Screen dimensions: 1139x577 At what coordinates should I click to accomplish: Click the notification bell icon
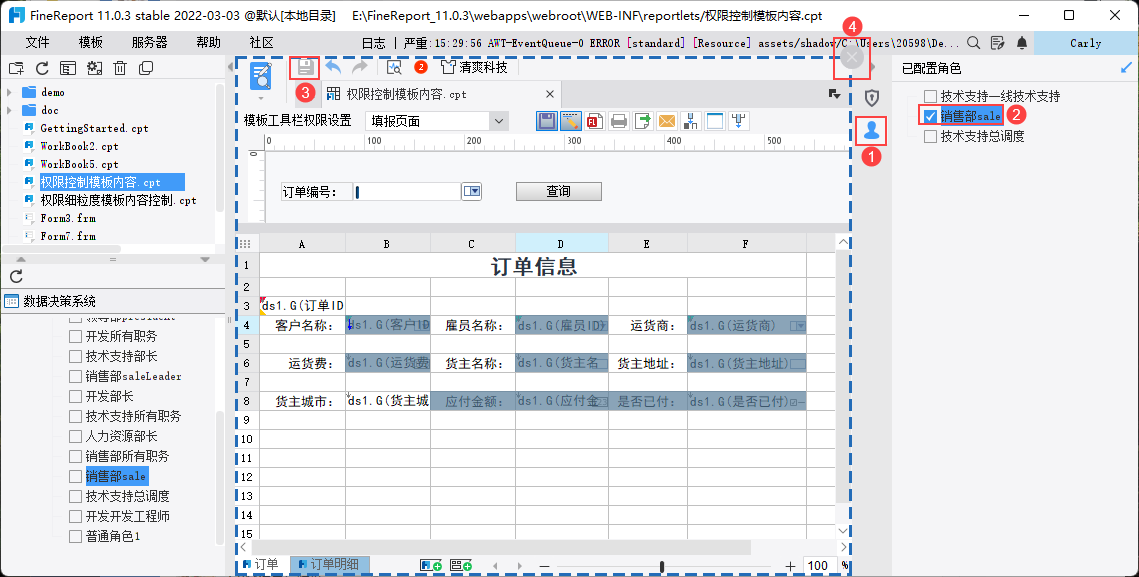point(1022,43)
